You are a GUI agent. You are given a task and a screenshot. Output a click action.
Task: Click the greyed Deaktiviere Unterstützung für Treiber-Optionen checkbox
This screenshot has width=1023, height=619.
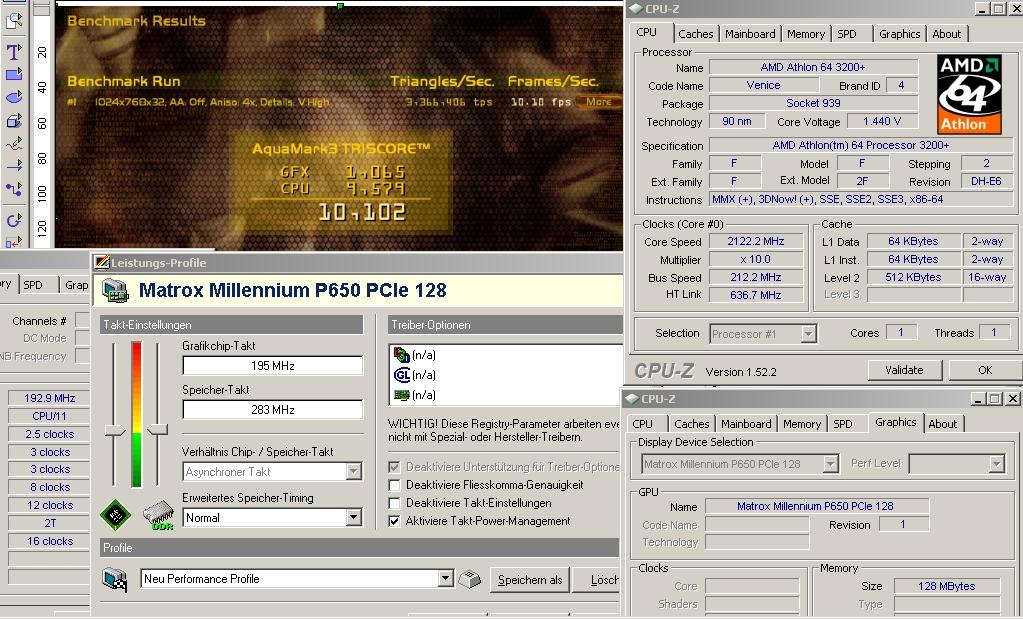[x=394, y=467]
